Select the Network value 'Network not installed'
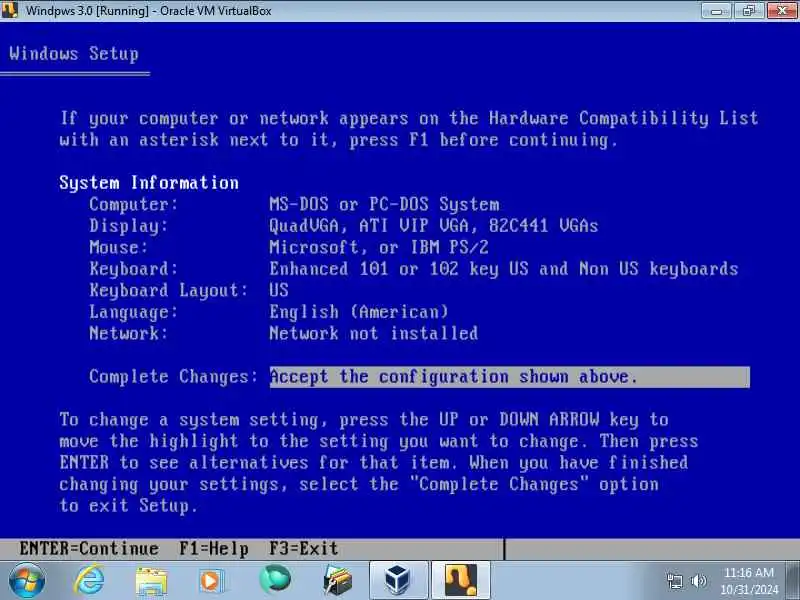 tap(373, 333)
